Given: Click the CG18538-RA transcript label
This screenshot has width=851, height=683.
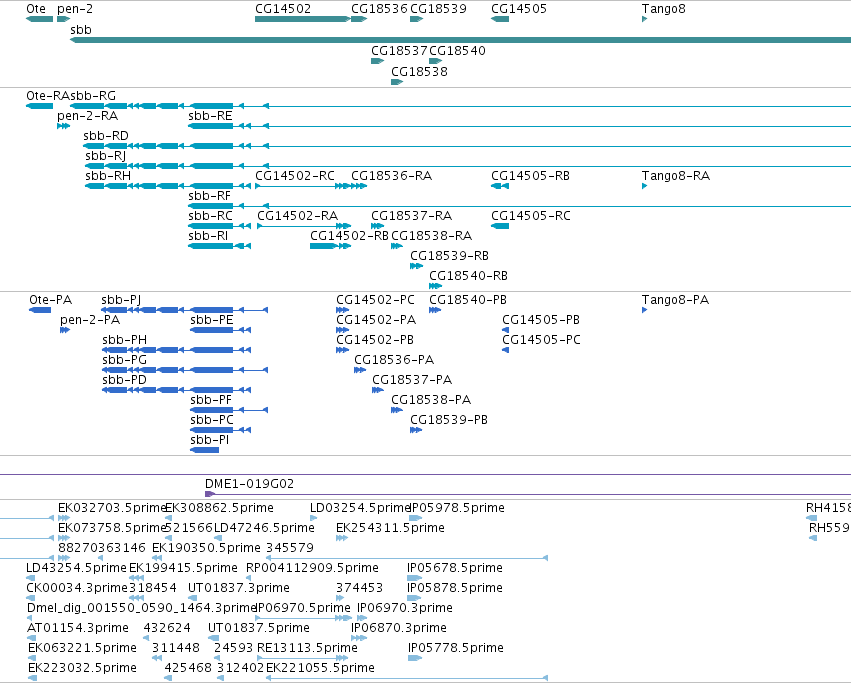Looking at the screenshot, I should point(431,236).
